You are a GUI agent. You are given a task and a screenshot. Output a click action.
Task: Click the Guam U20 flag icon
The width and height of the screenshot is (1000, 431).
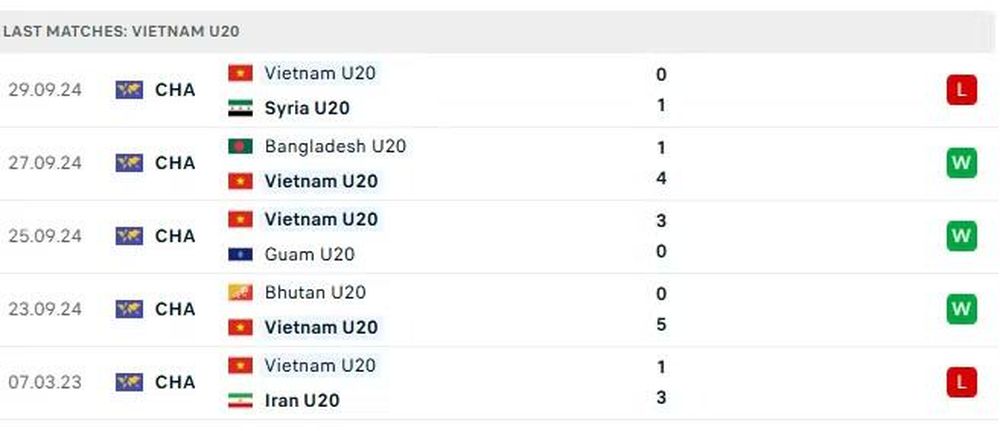click(240, 254)
